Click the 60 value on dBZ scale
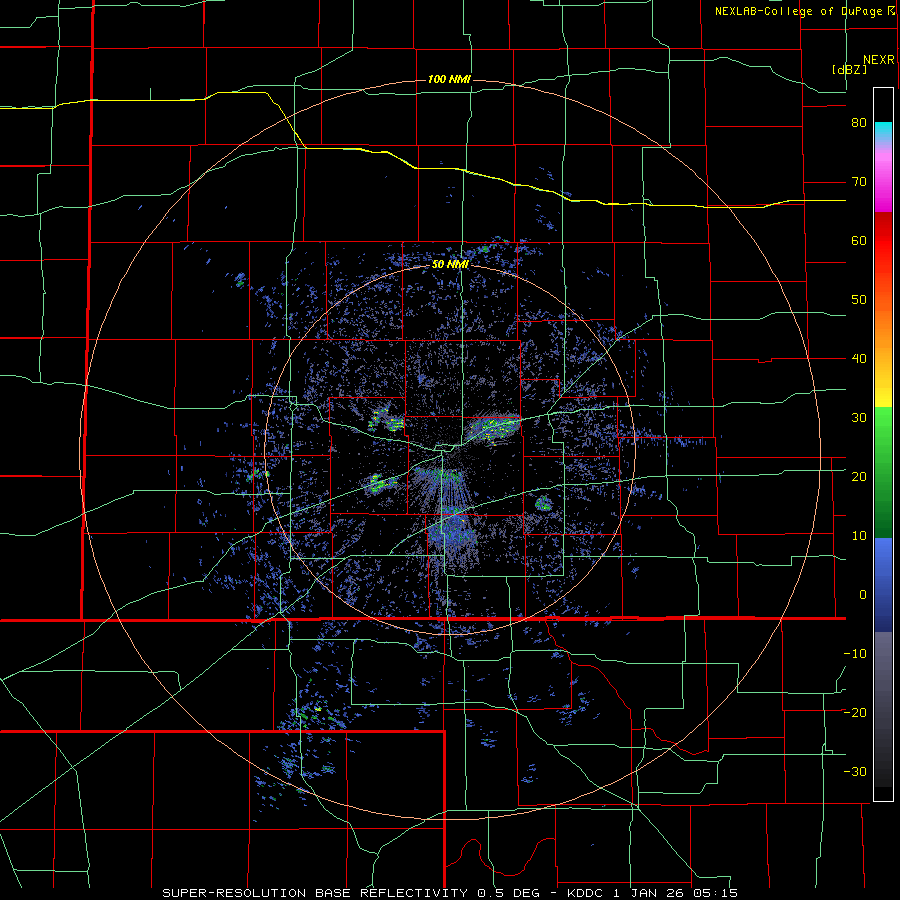This screenshot has height=900, width=900. [x=859, y=241]
